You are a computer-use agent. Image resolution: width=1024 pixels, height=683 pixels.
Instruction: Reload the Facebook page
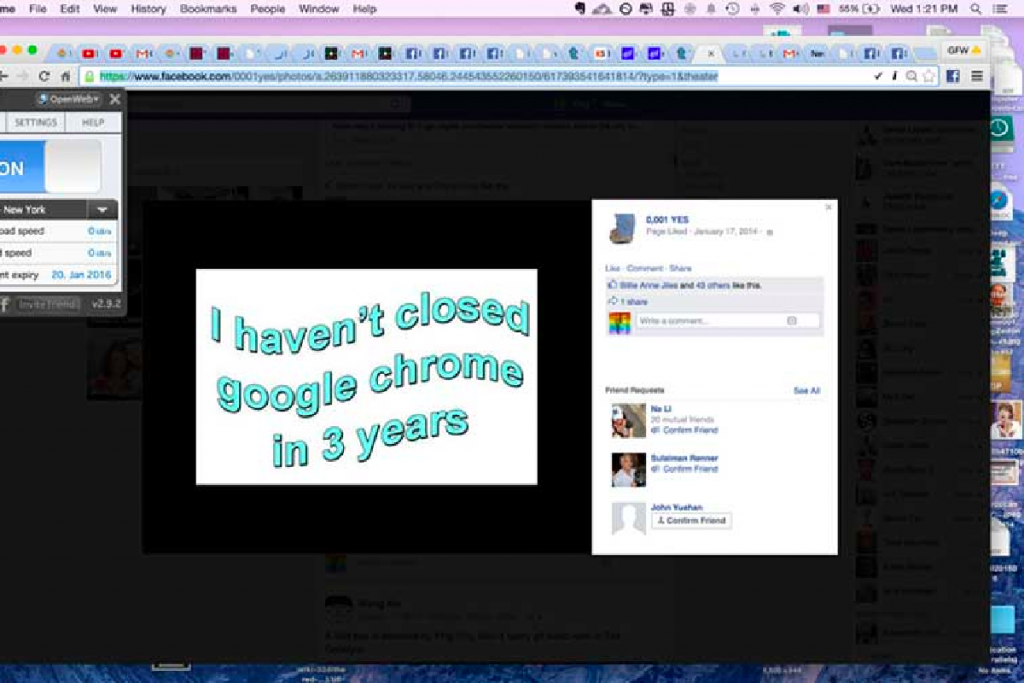44,76
